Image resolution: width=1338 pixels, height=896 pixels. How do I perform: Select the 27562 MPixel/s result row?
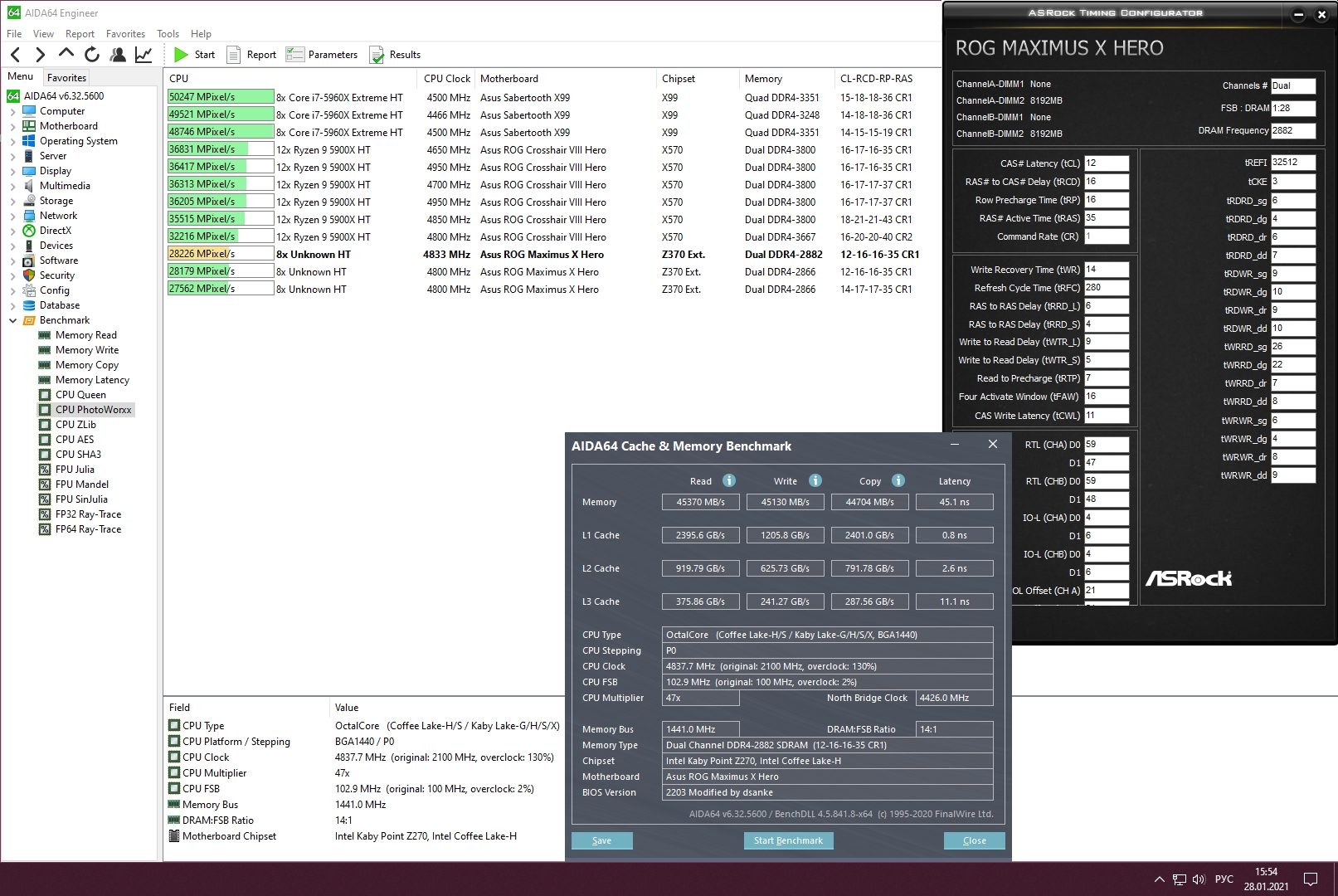(x=552, y=290)
